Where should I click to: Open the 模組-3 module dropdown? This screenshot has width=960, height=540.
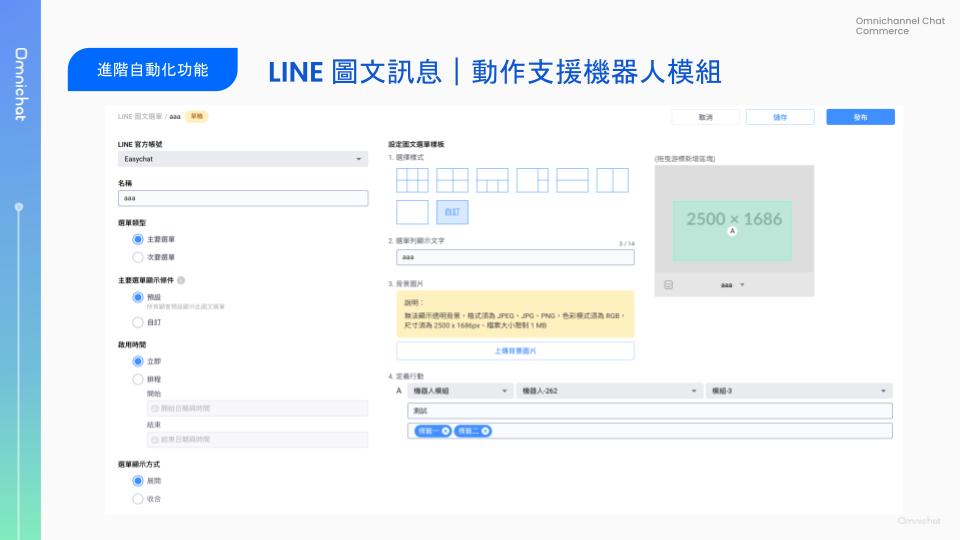pos(799,391)
